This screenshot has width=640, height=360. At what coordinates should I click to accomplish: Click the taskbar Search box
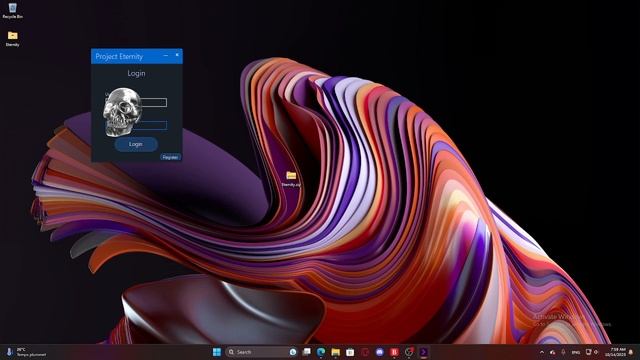pyautogui.click(x=261, y=352)
